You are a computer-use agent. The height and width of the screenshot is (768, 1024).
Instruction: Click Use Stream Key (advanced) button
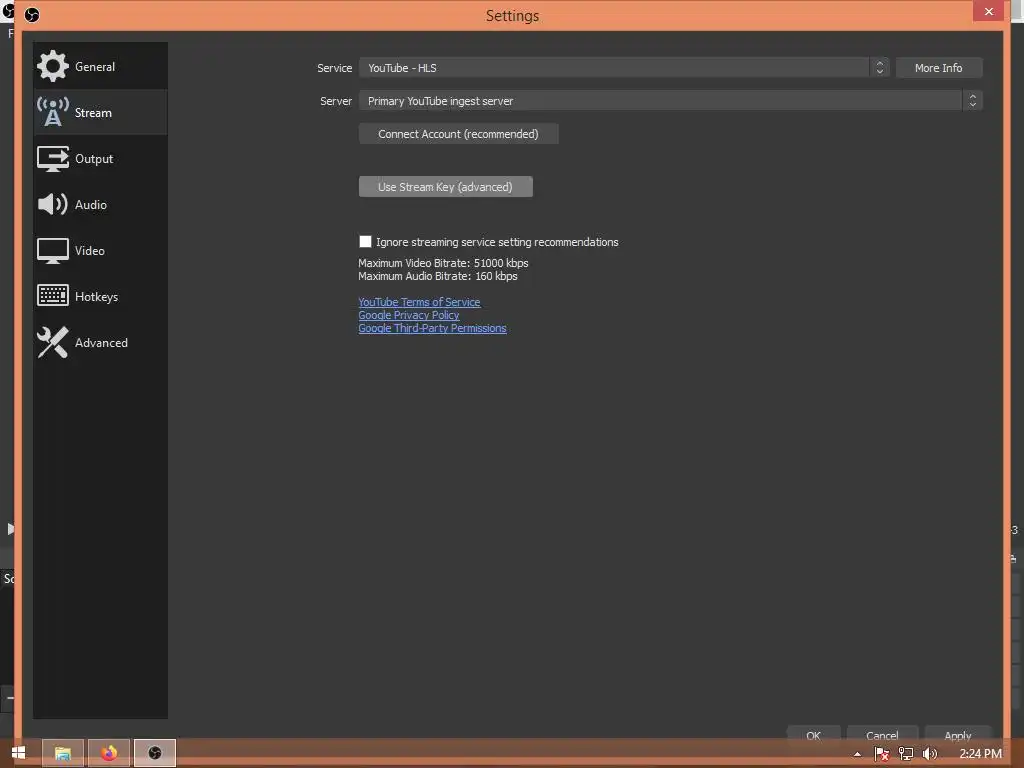(x=445, y=187)
